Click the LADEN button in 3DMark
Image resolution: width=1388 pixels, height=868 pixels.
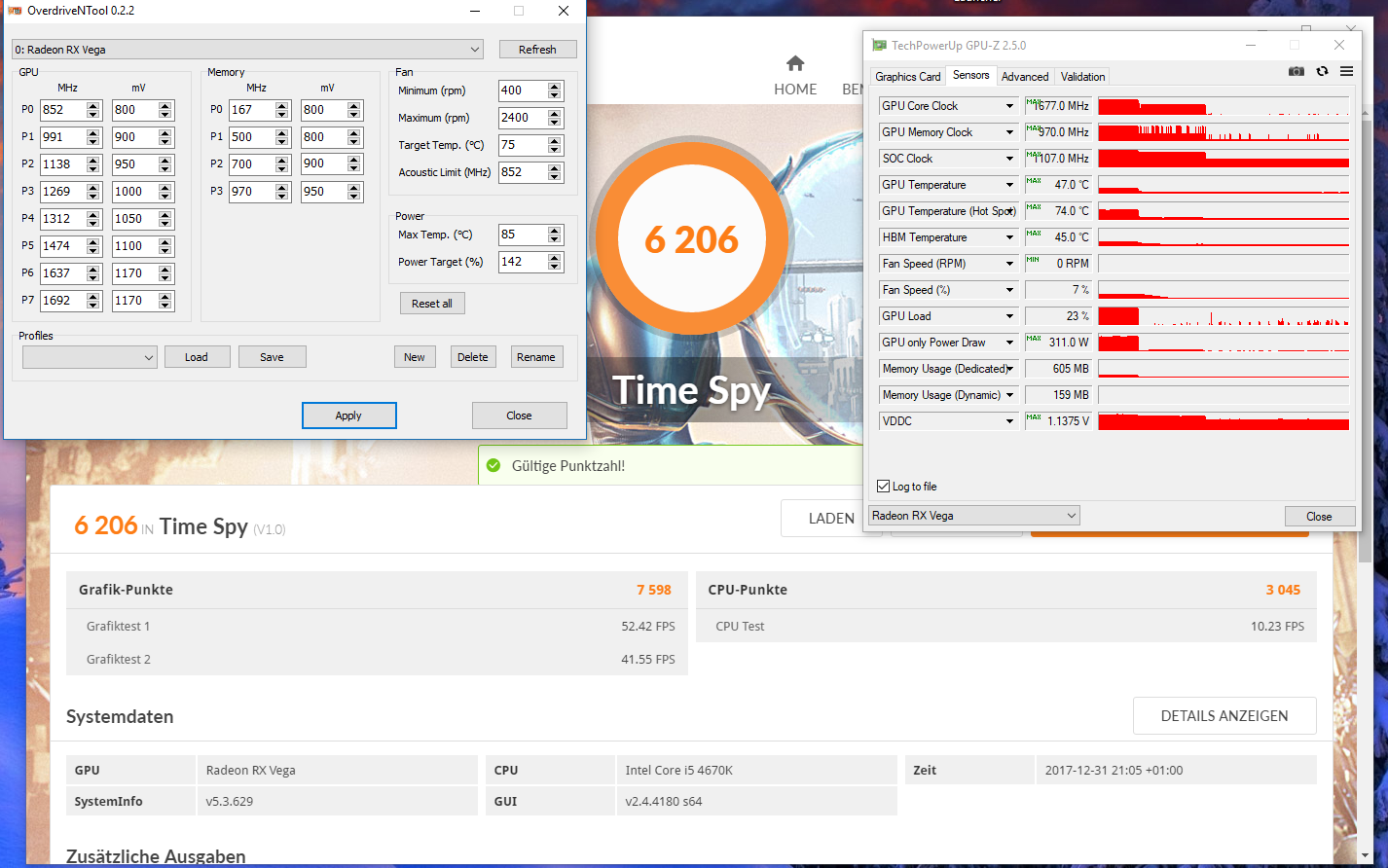tap(831, 519)
